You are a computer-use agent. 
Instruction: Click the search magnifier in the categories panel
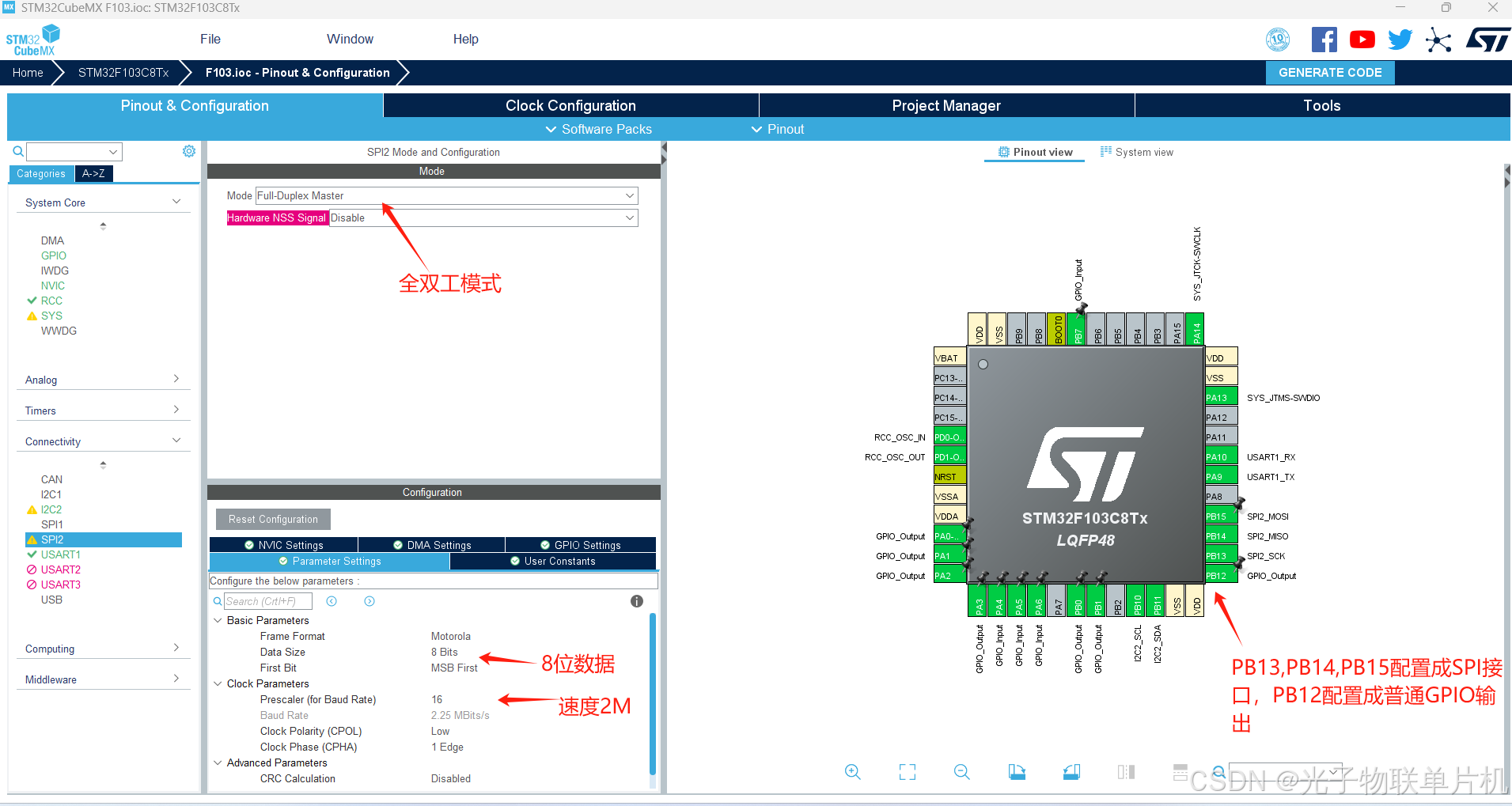18,151
